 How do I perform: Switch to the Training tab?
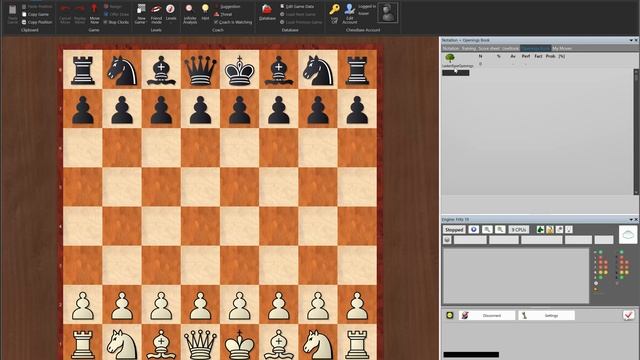pyautogui.click(x=469, y=48)
